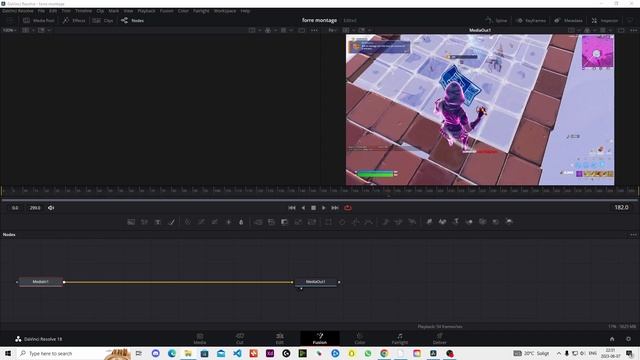Add a Matte Control node

click(284, 222)
